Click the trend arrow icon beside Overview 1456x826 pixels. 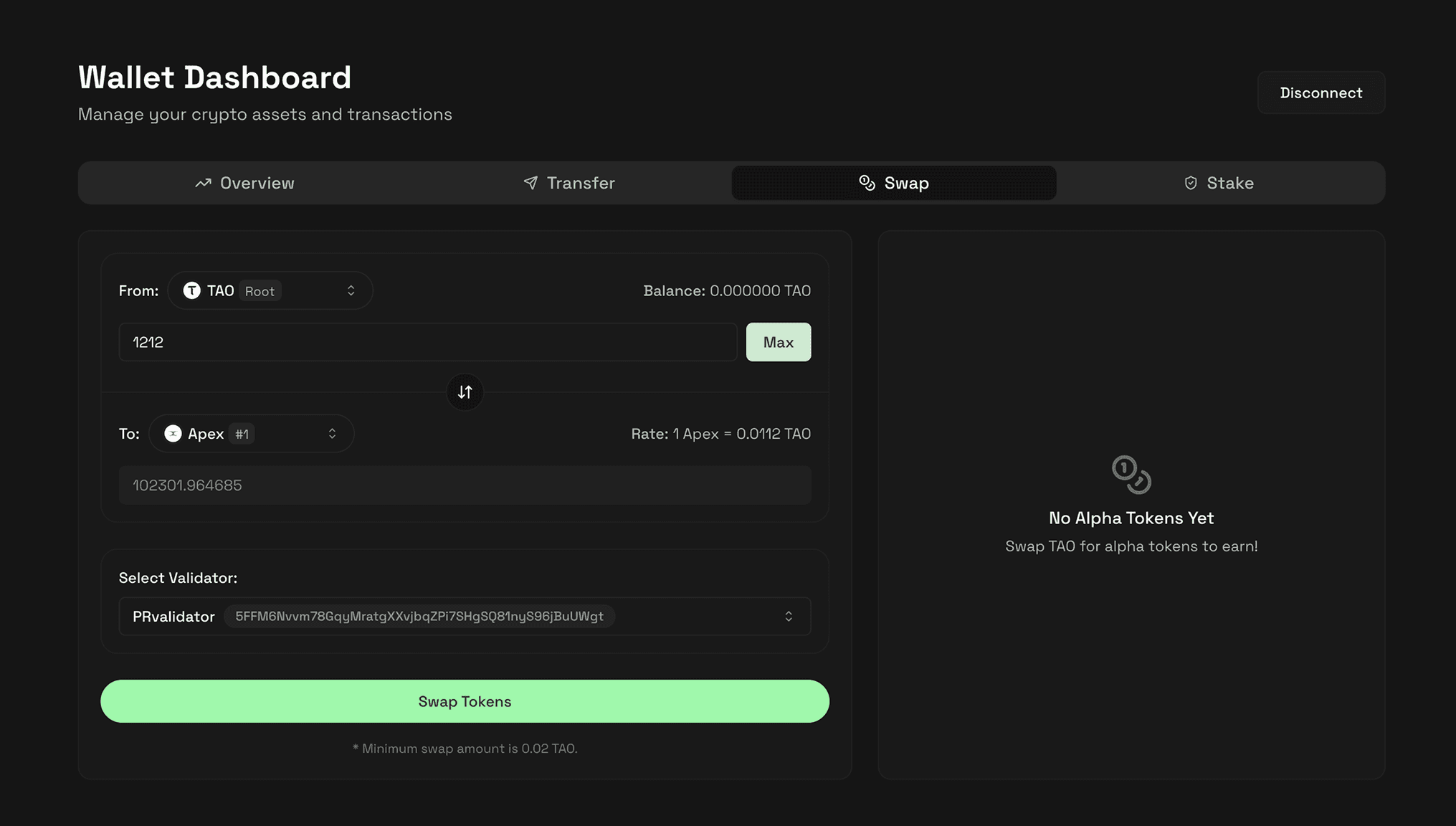click(203, 183)
